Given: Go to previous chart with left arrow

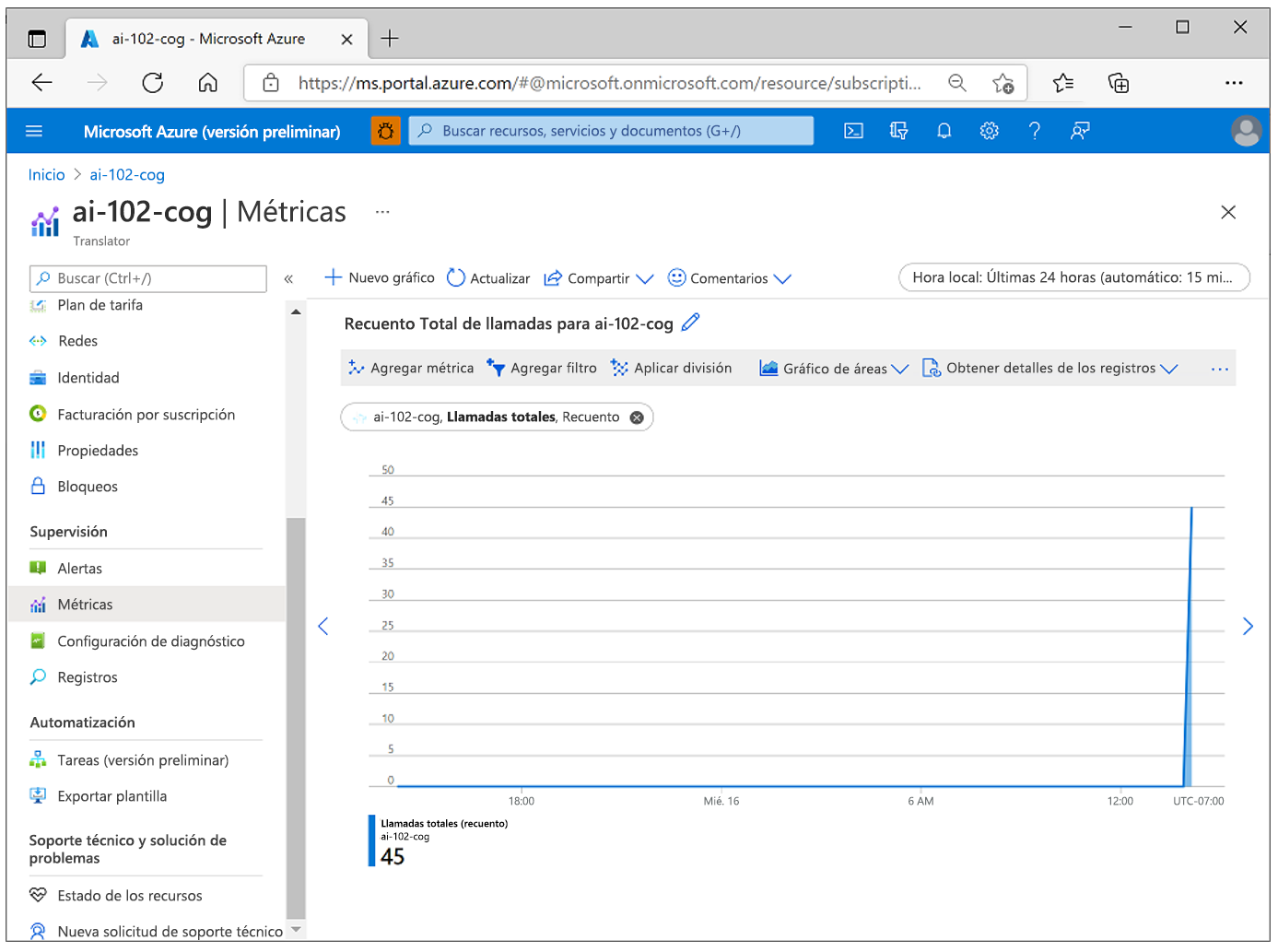Looking at the screenshot, I should click(323, 627).
